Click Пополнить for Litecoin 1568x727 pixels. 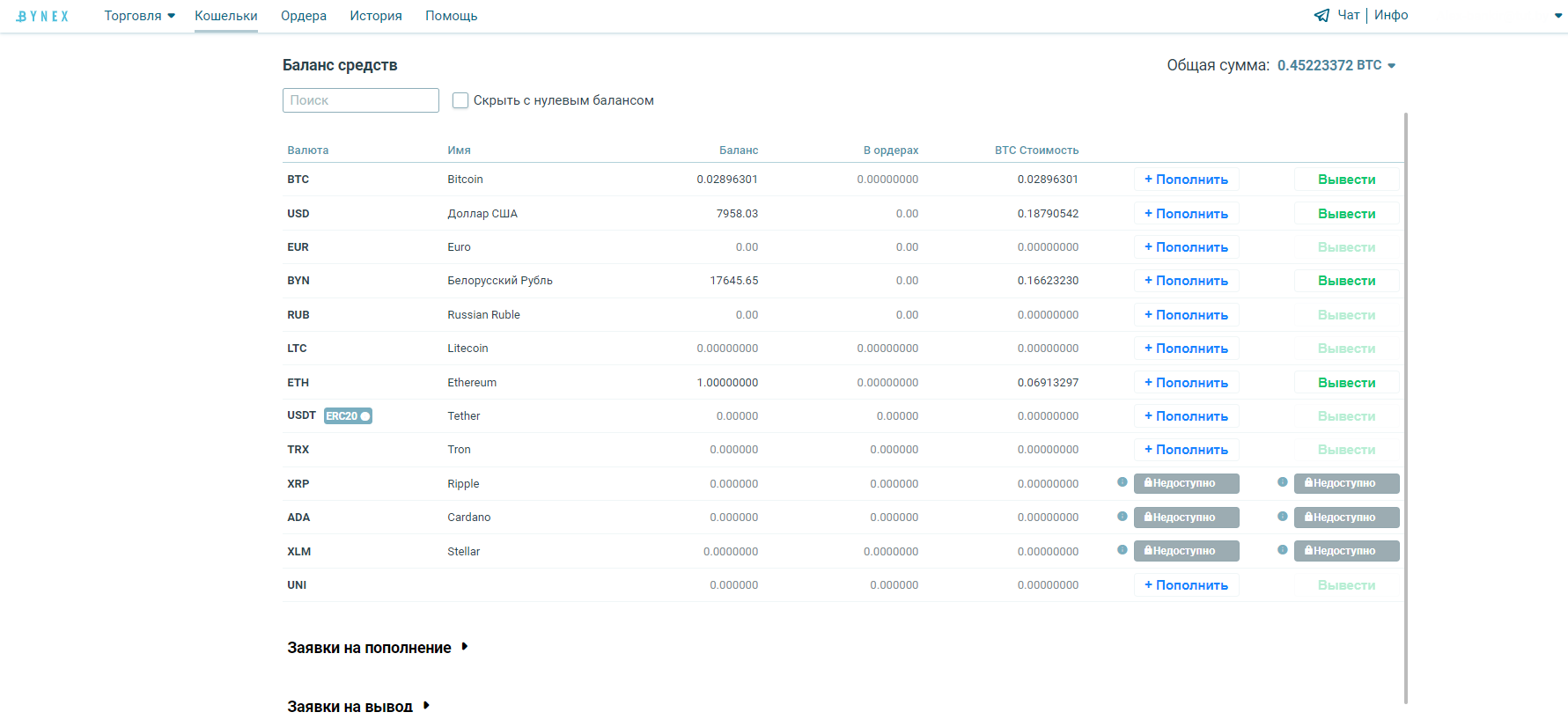(1186, 349)
